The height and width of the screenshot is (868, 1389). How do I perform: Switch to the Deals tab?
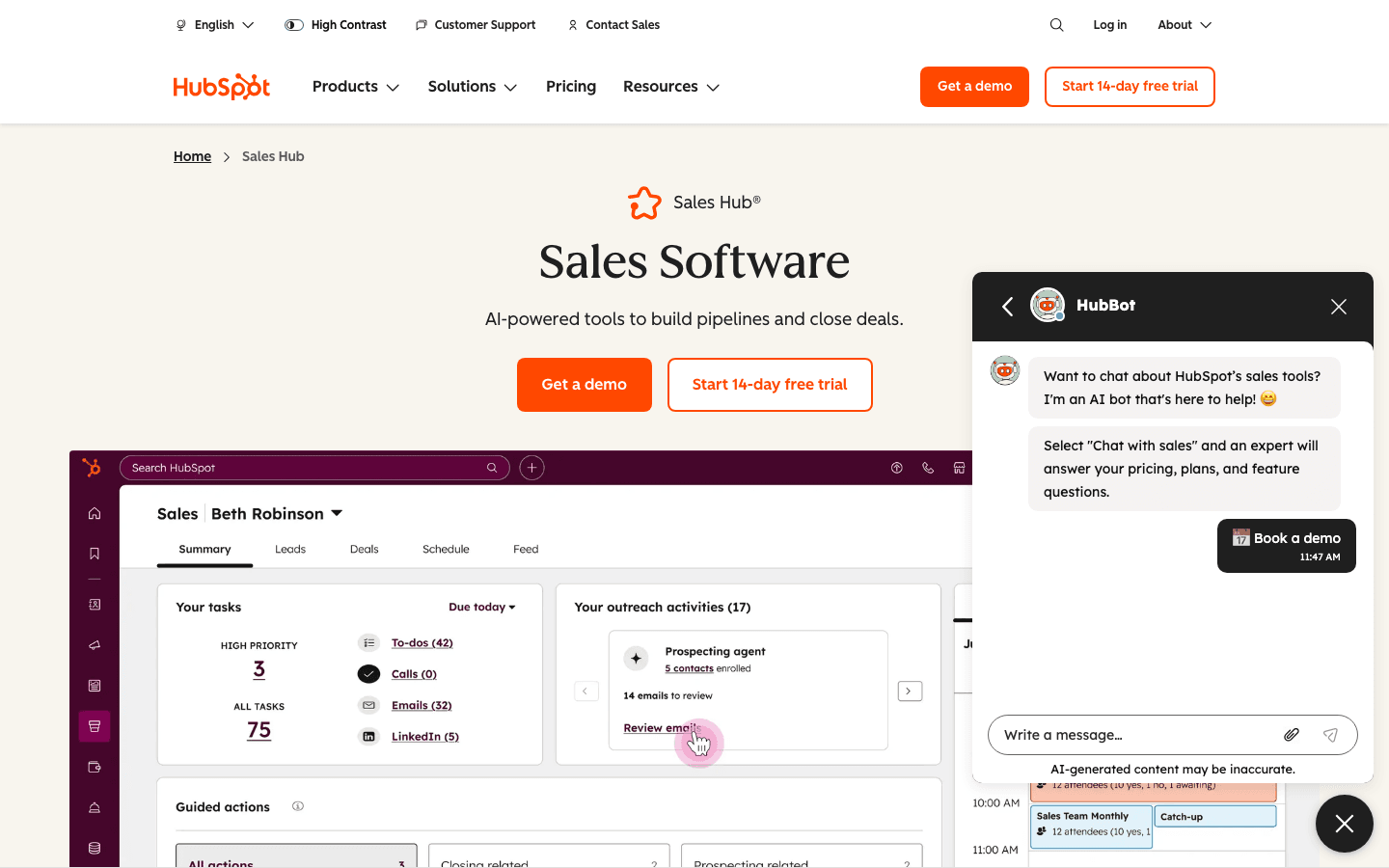point(364,549)
